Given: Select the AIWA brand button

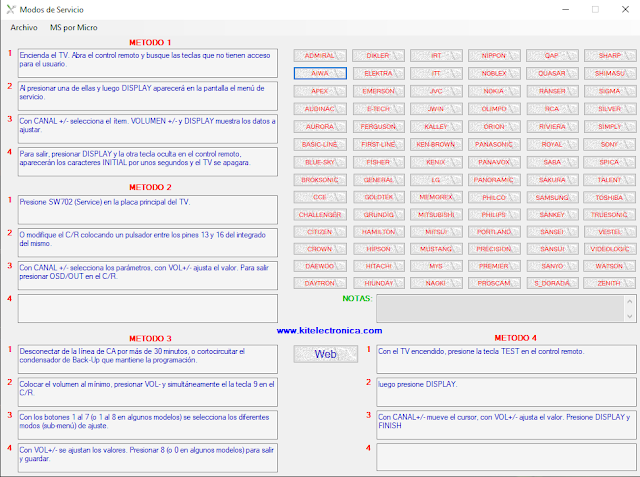Looking at the screenshot, I should (x=320, y=73).
